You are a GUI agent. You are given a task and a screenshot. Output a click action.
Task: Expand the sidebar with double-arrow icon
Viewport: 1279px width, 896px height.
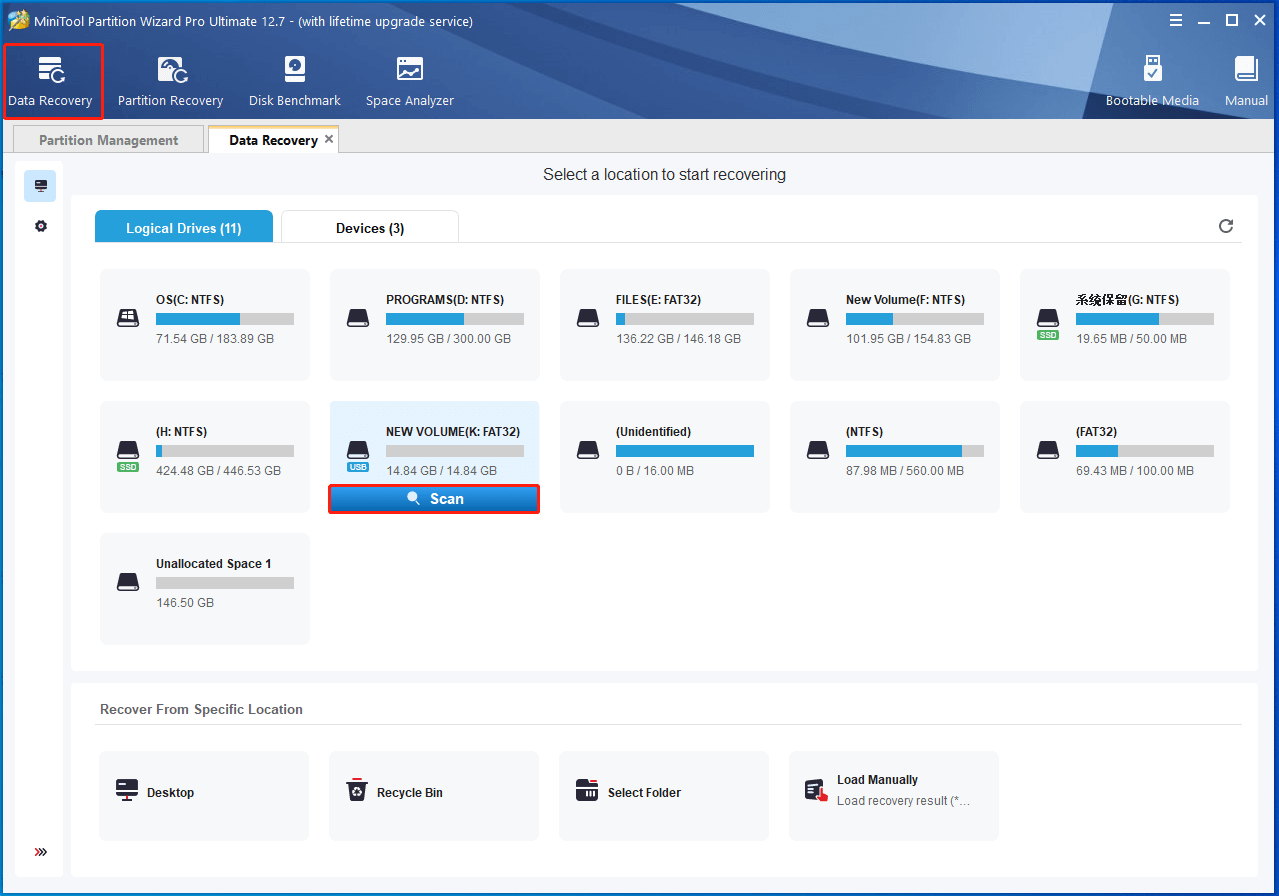tap(41, 852)
